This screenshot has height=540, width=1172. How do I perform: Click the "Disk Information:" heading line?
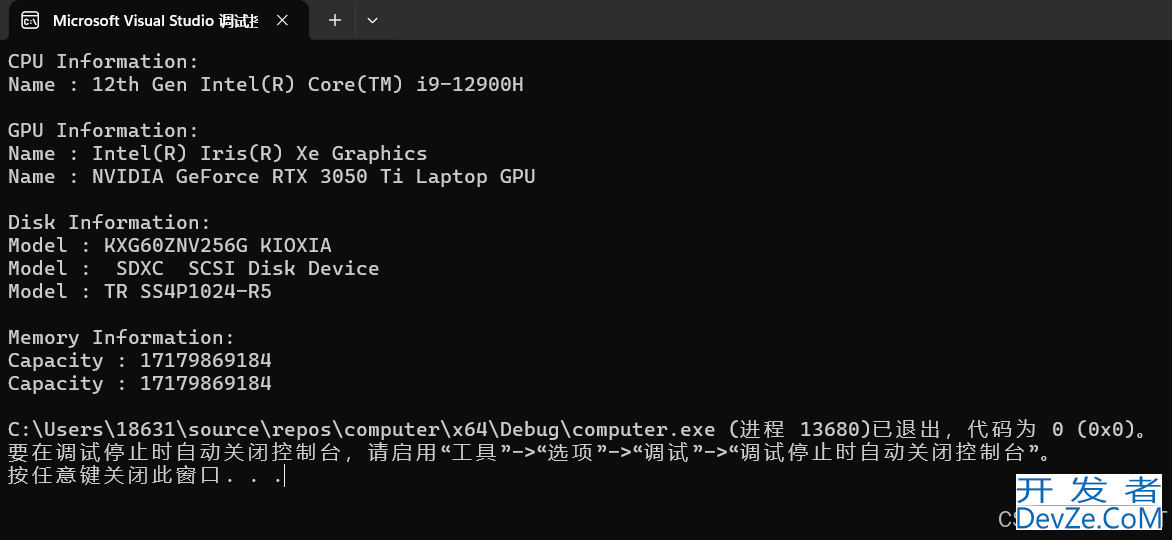click(110, 222)
